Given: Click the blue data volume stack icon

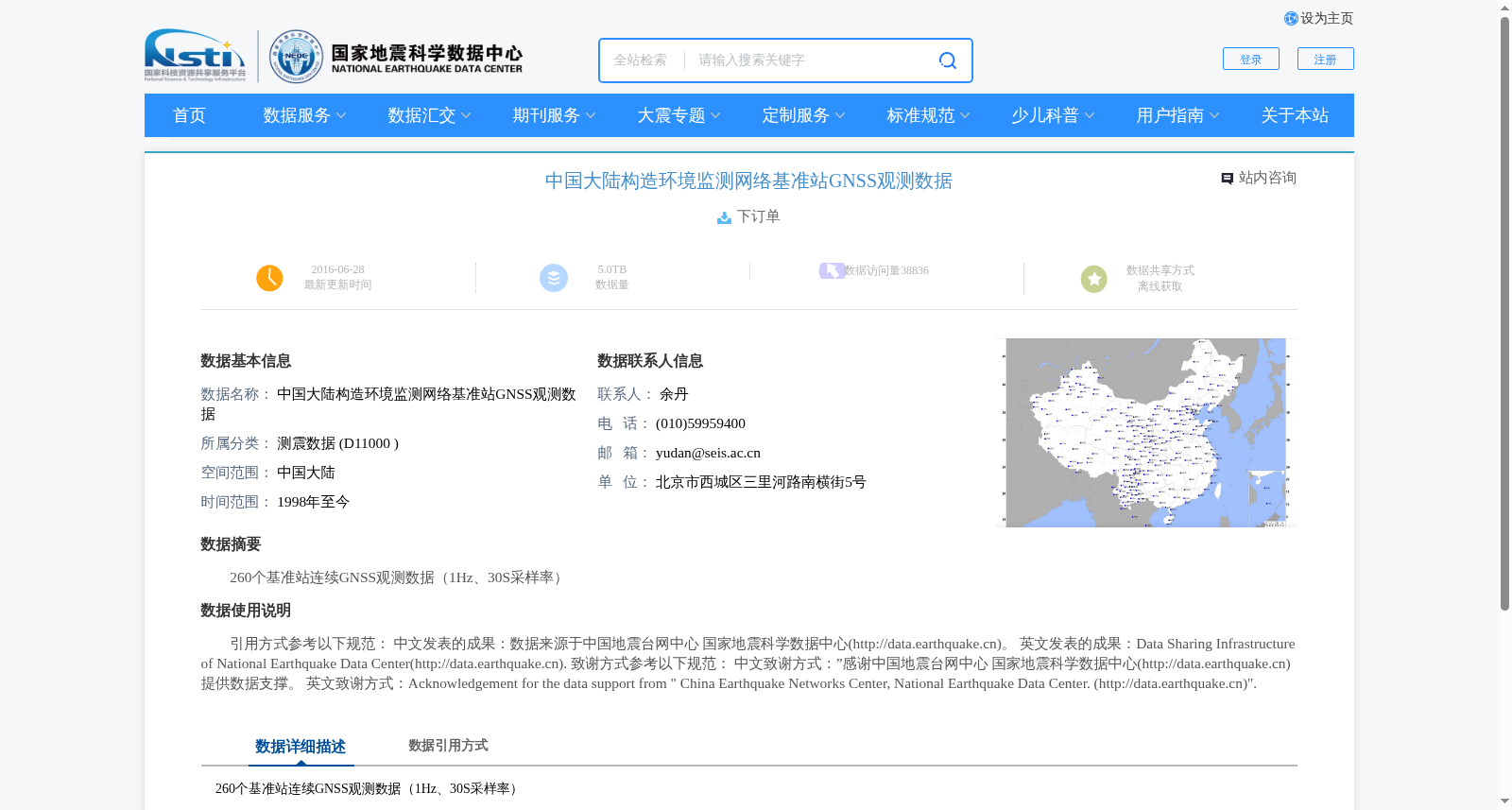Looking at the screenshot, I should [x=554, y=278].
